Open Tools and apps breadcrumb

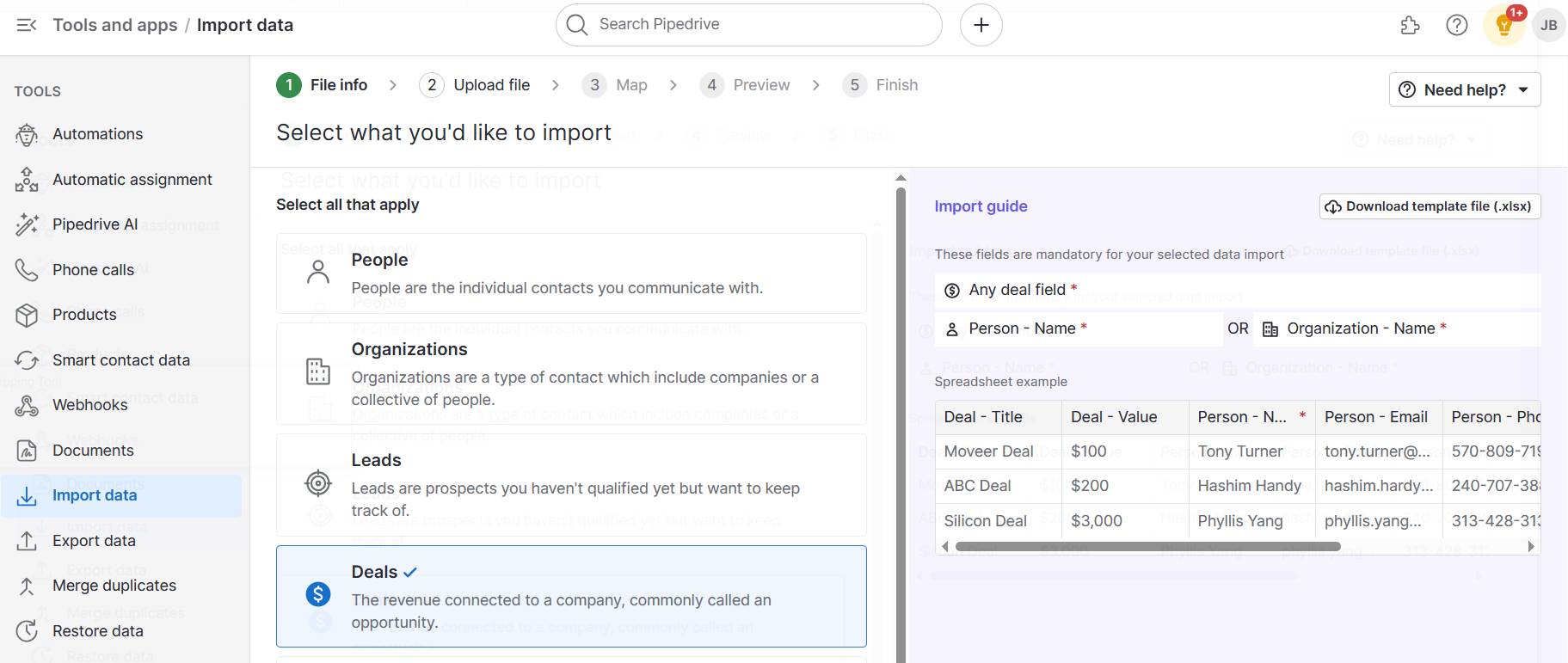115,25
